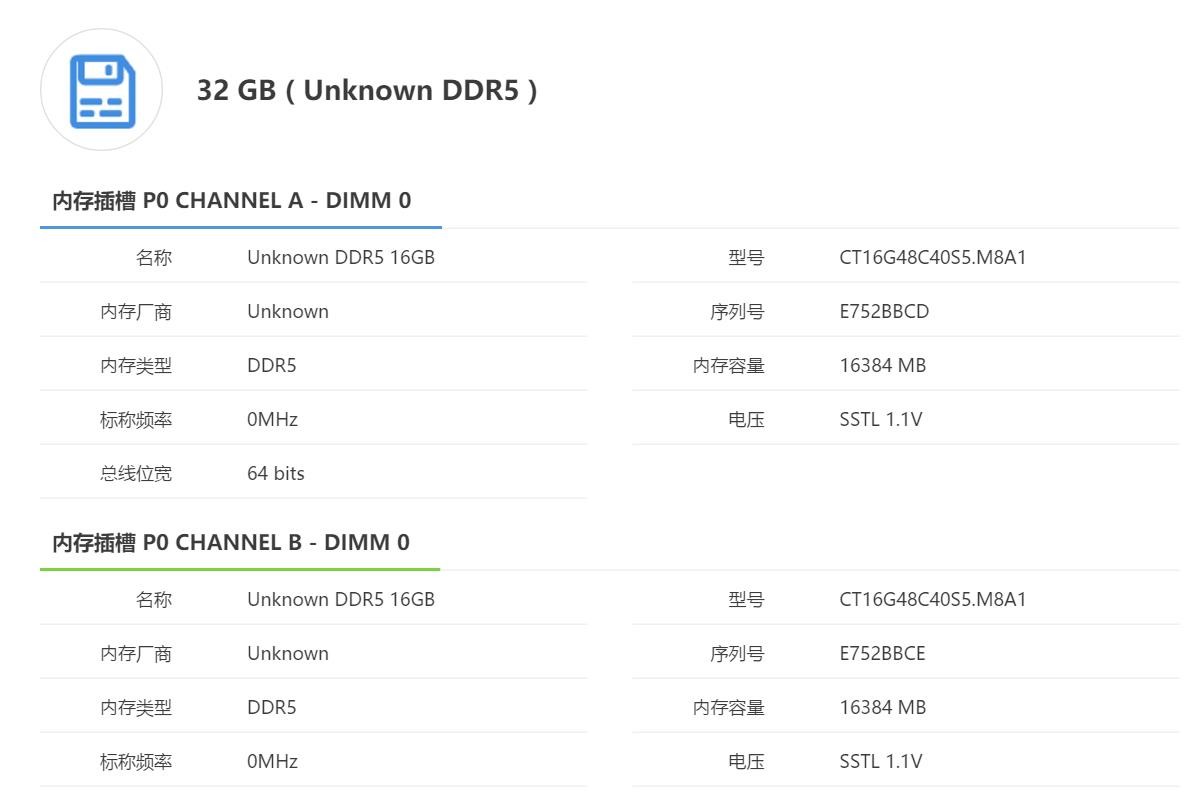Click serial number E752BBCE

pyautogui.click(x=882, y=653)
